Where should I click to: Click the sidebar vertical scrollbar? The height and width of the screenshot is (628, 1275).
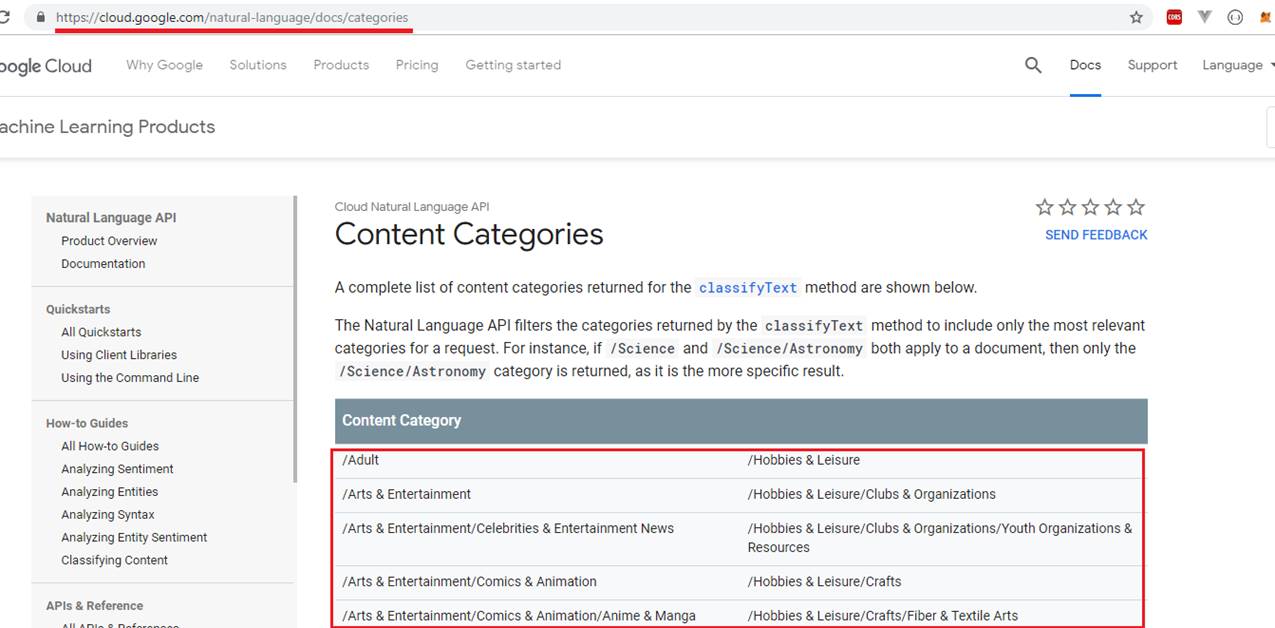point(295,340)
